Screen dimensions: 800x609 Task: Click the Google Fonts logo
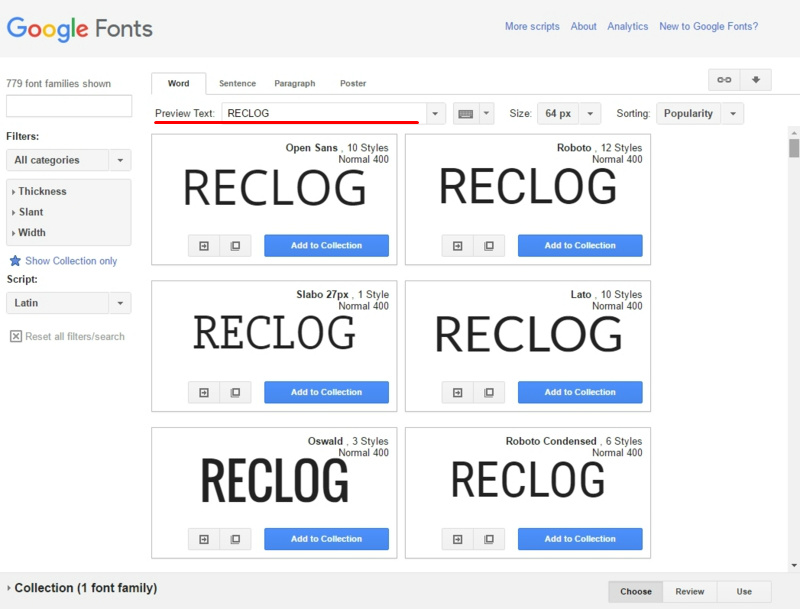coord(80,27)
